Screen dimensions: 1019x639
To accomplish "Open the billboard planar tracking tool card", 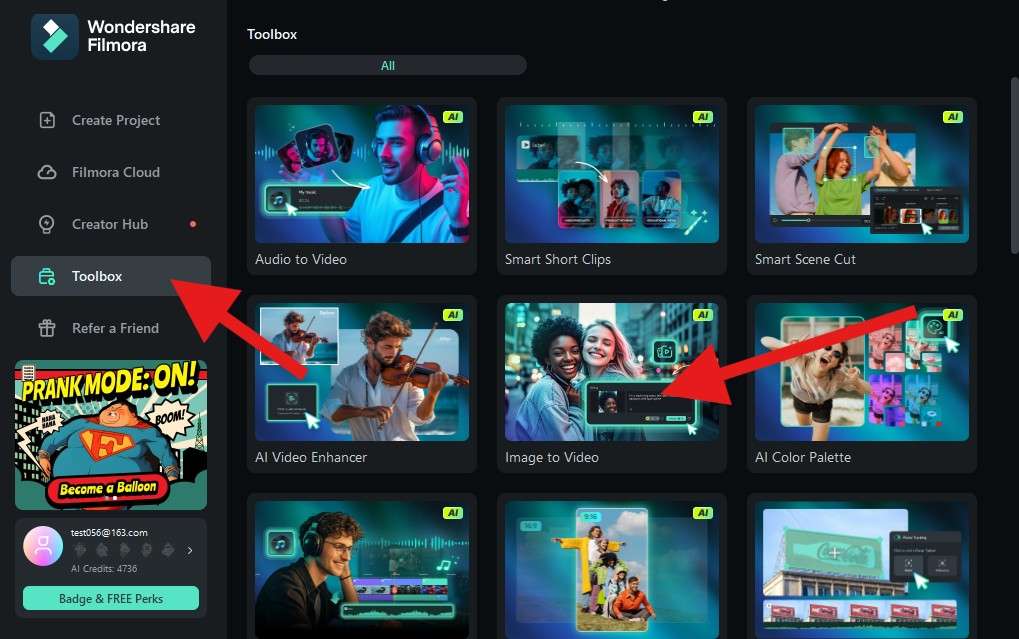I will (x=862, y=567).
